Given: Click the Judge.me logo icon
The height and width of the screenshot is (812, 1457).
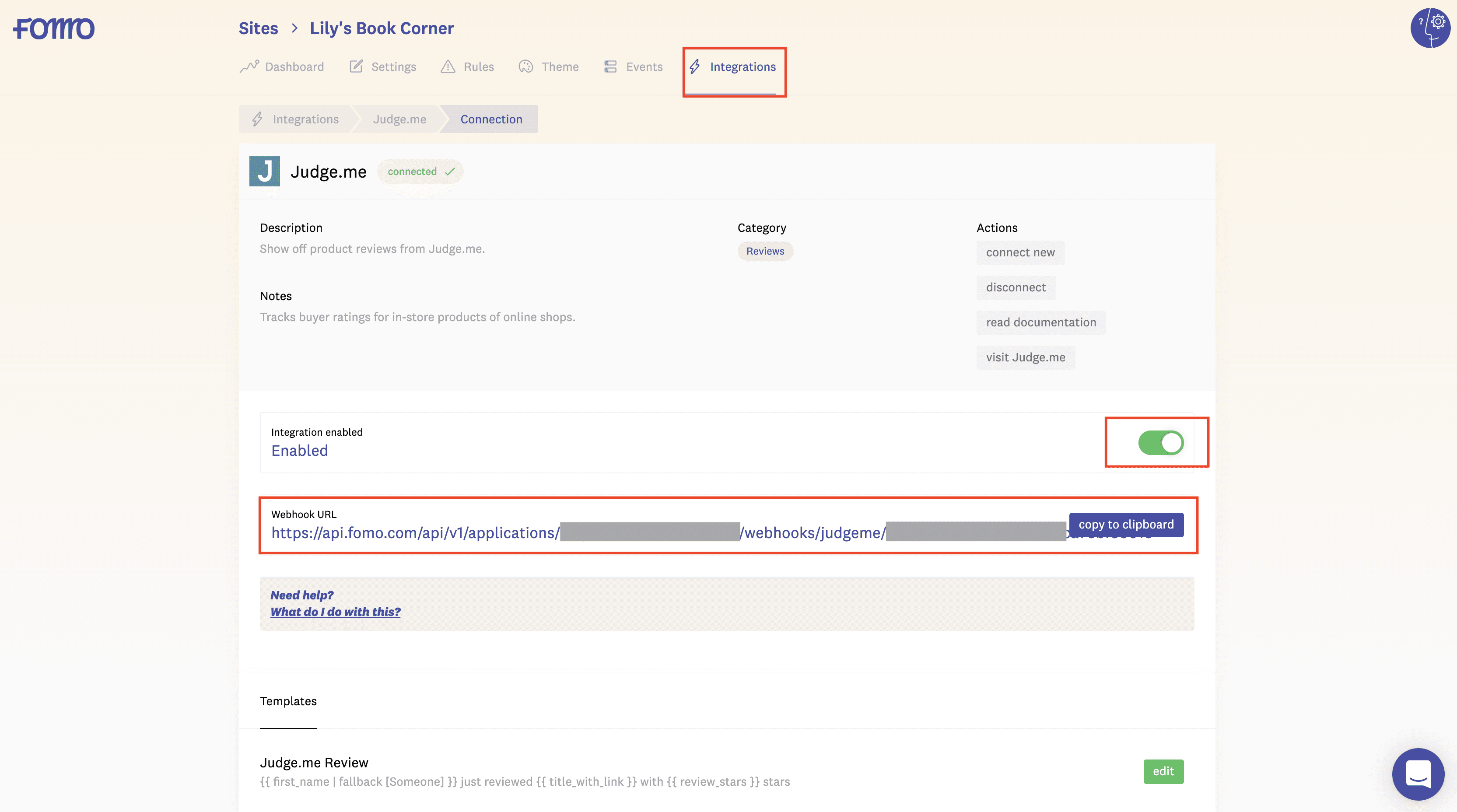Looking at the screenshot, I should coord(264,171).
